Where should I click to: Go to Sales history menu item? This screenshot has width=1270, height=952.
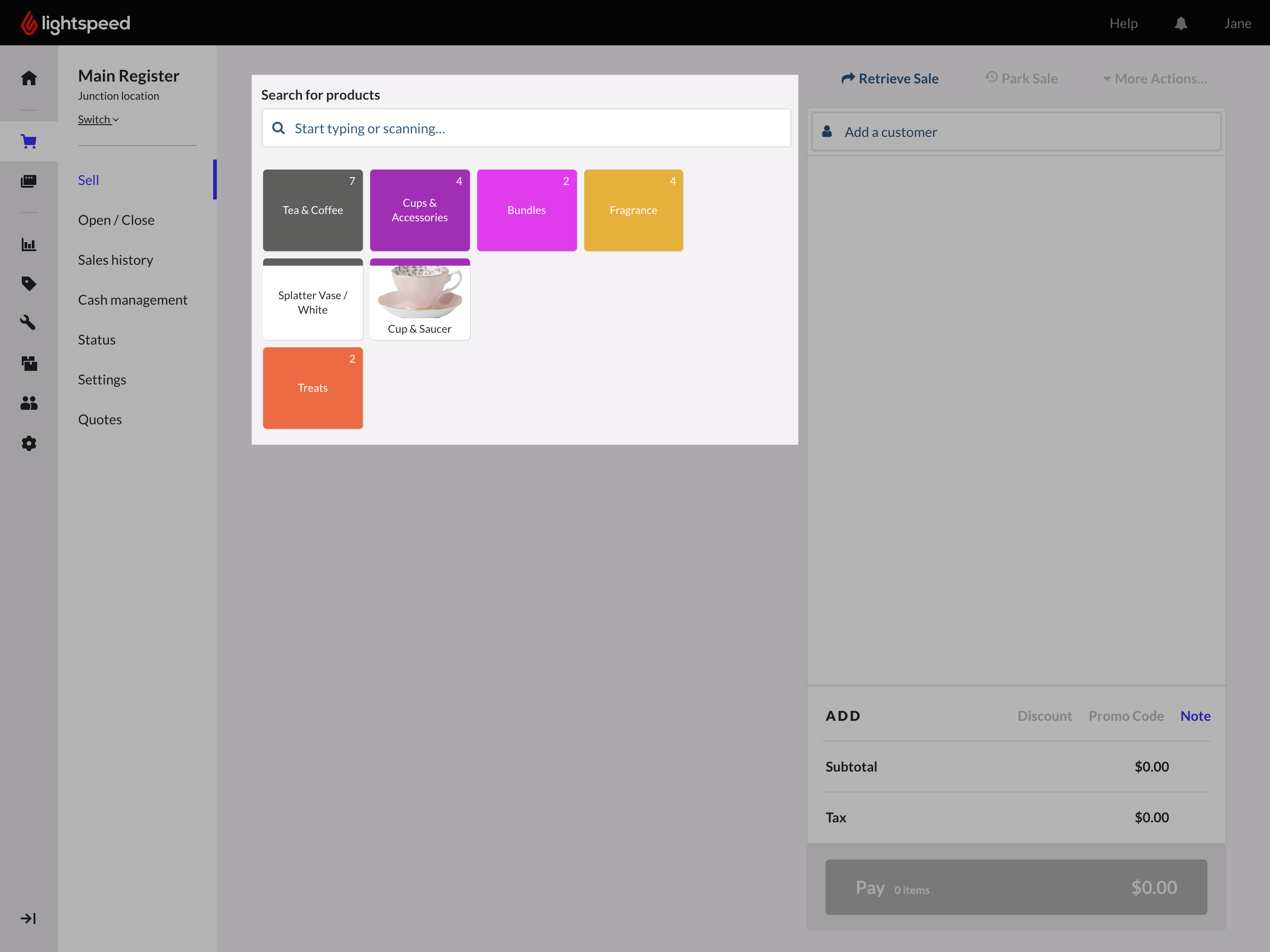pyautogui.click(x=115, y=260)
